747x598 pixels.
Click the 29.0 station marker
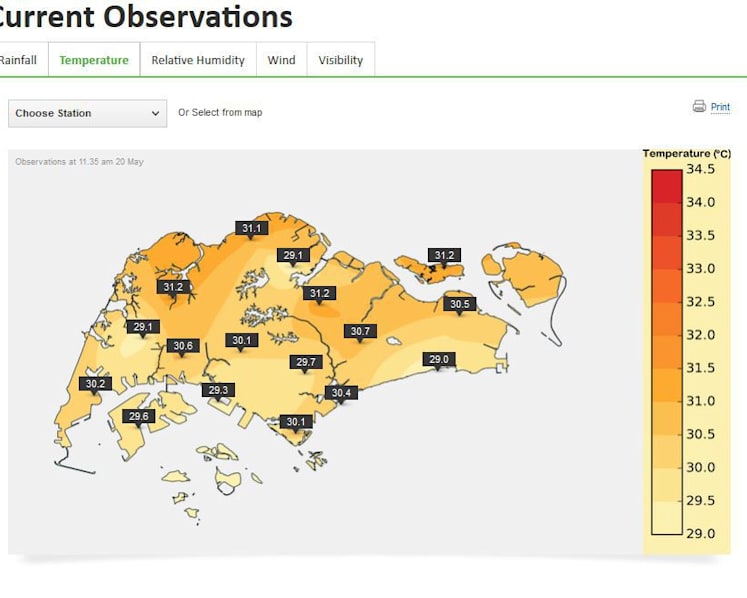(x=439, y=359)
